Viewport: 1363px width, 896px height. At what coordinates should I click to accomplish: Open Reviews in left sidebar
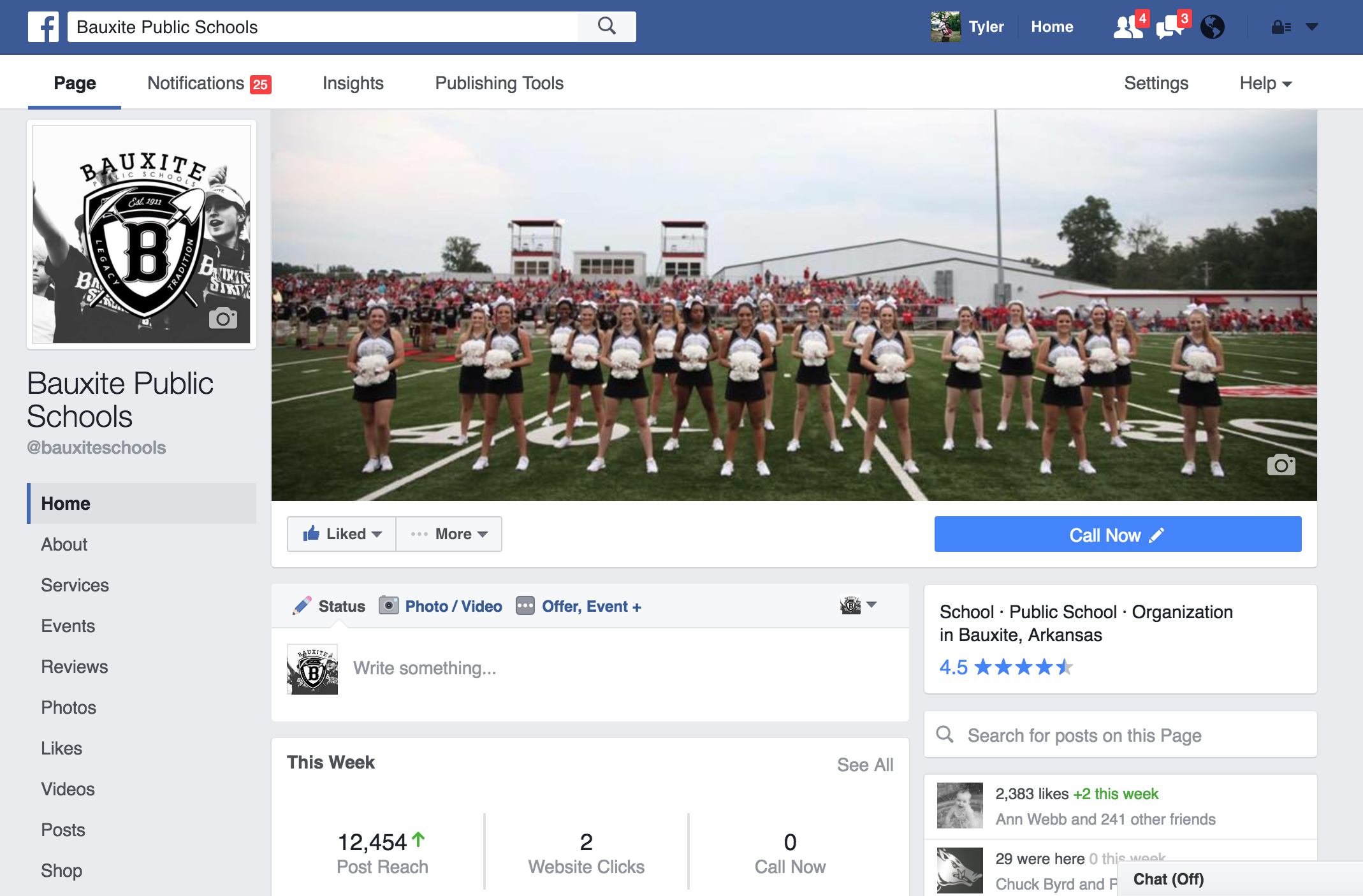click(x=75, y=667)
